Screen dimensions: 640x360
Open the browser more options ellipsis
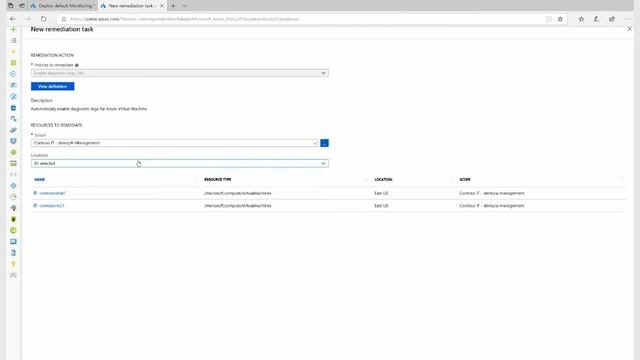coord(627,19)
